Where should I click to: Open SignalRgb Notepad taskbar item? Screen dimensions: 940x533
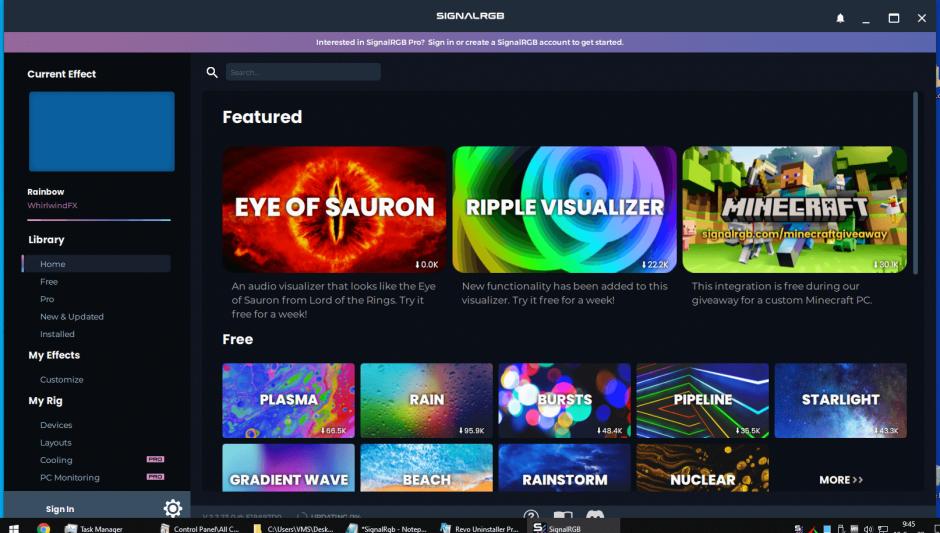pyautogui.click(x=386, y=528)
